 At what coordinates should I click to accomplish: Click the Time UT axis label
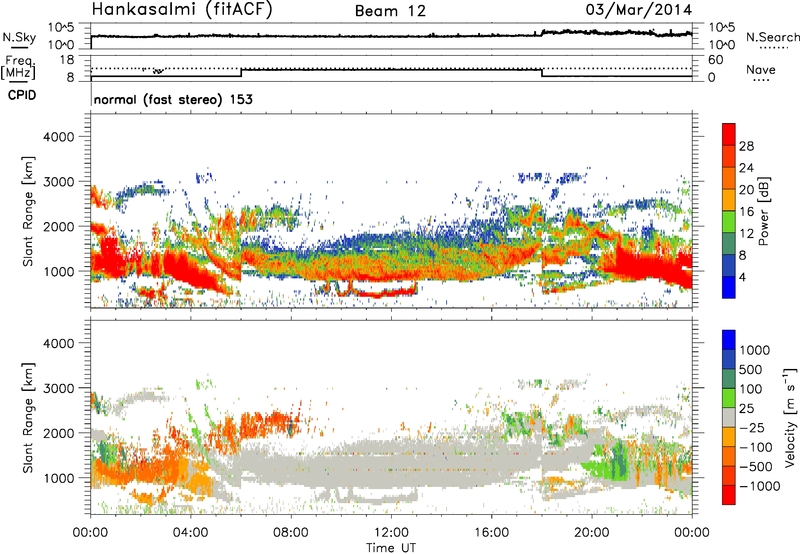pyautogui.click(x=391, y=548)
